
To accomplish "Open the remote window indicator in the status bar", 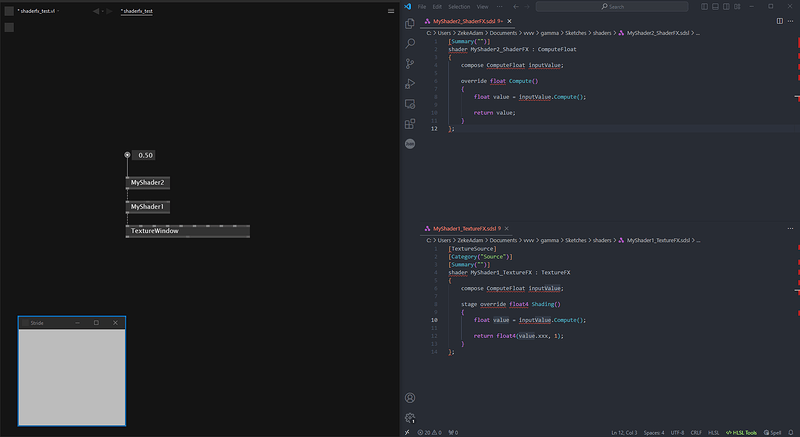I will pyautogui.click(x=407, y=432).
